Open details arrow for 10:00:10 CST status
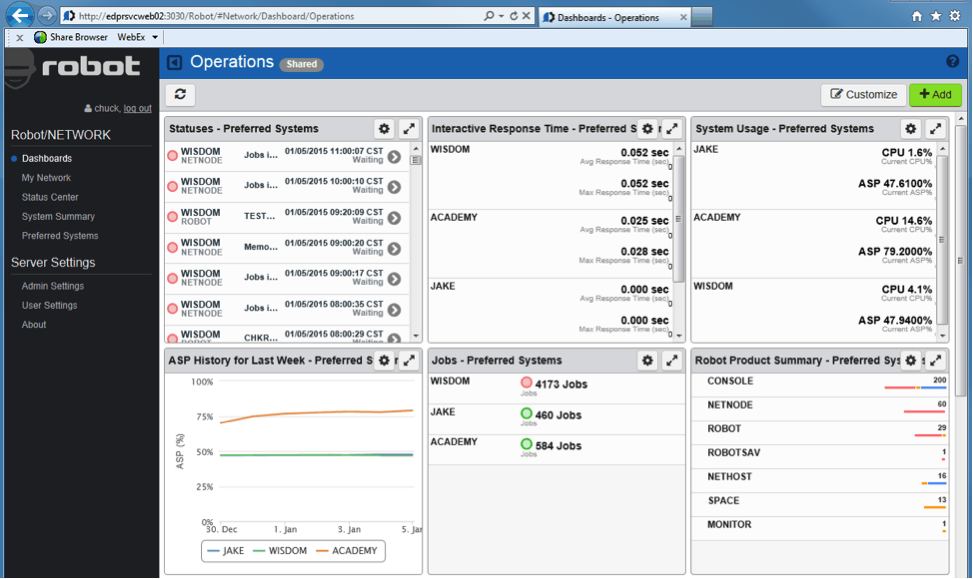This screenshot has width=973, height=579. click(x=394, y=187)
